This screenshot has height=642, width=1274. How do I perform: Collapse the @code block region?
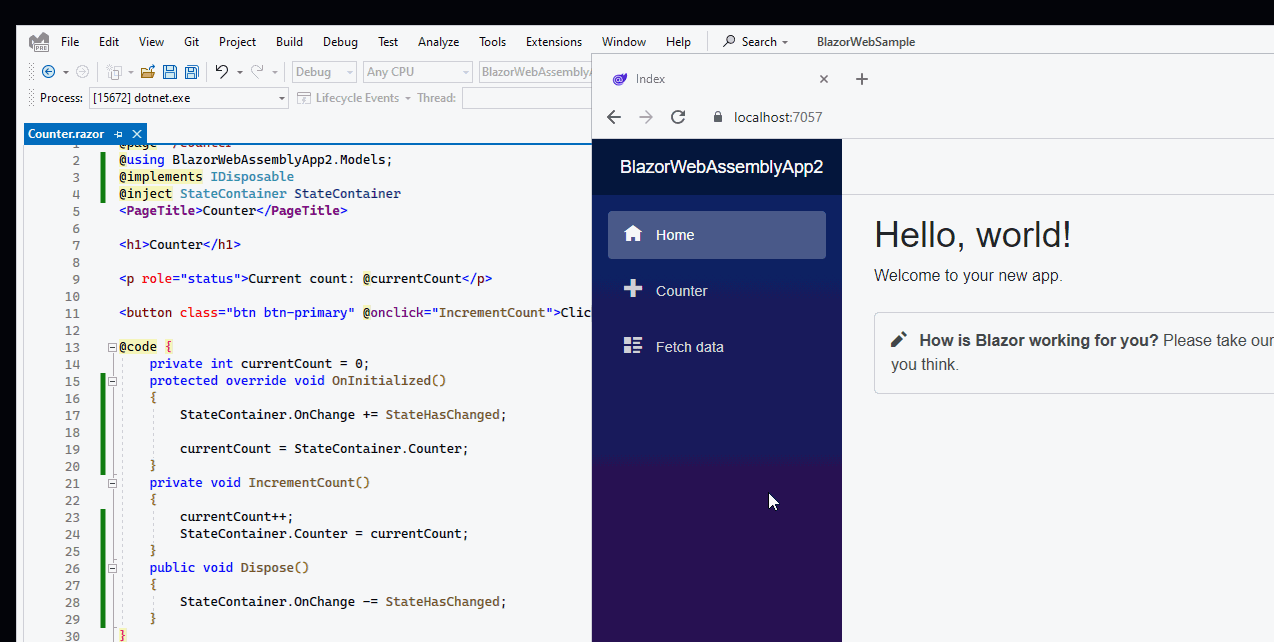(110, 346)
